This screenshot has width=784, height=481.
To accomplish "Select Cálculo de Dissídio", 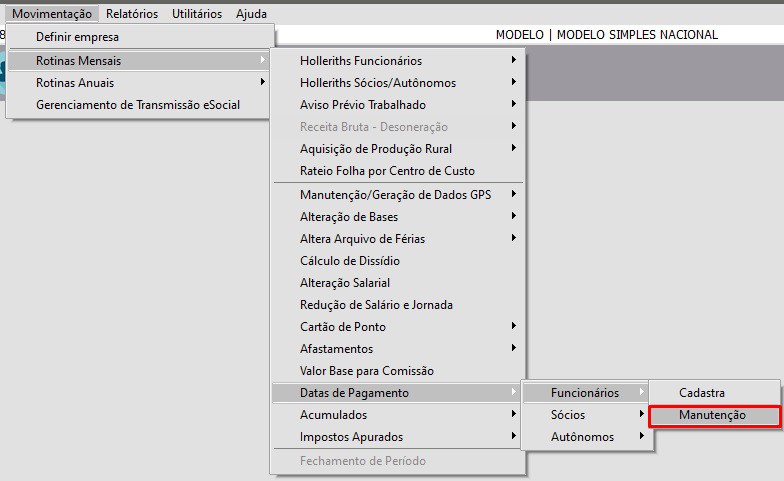I will point(350,261).
